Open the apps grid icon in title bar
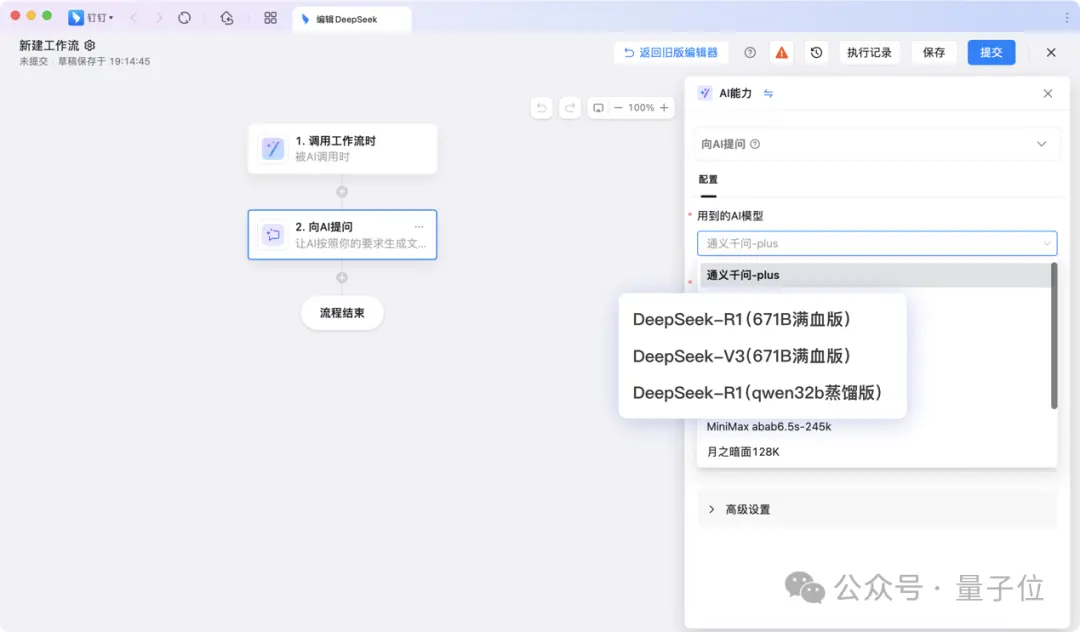 269,17
